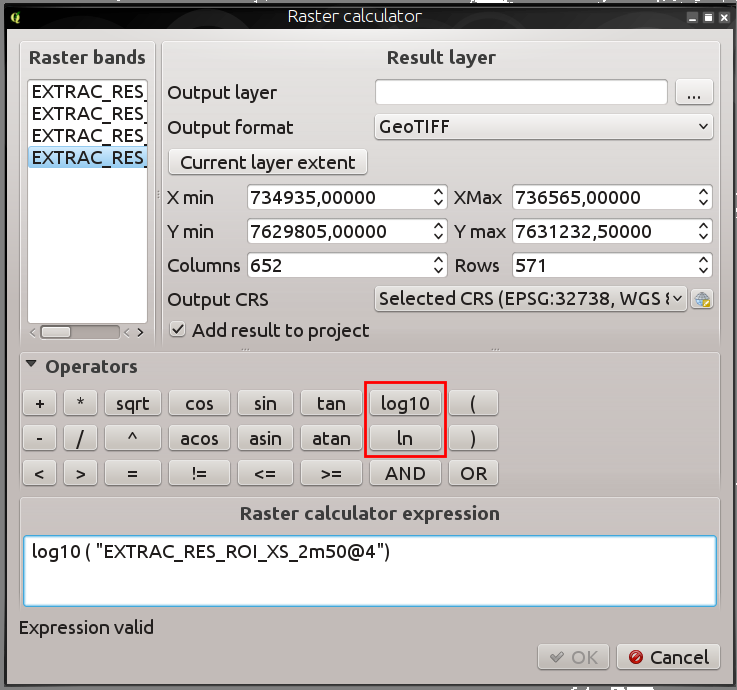Select the third EXTRAC_RES raster band
Viewport: 737px width, 690px height.
click(x=88, y=136)
